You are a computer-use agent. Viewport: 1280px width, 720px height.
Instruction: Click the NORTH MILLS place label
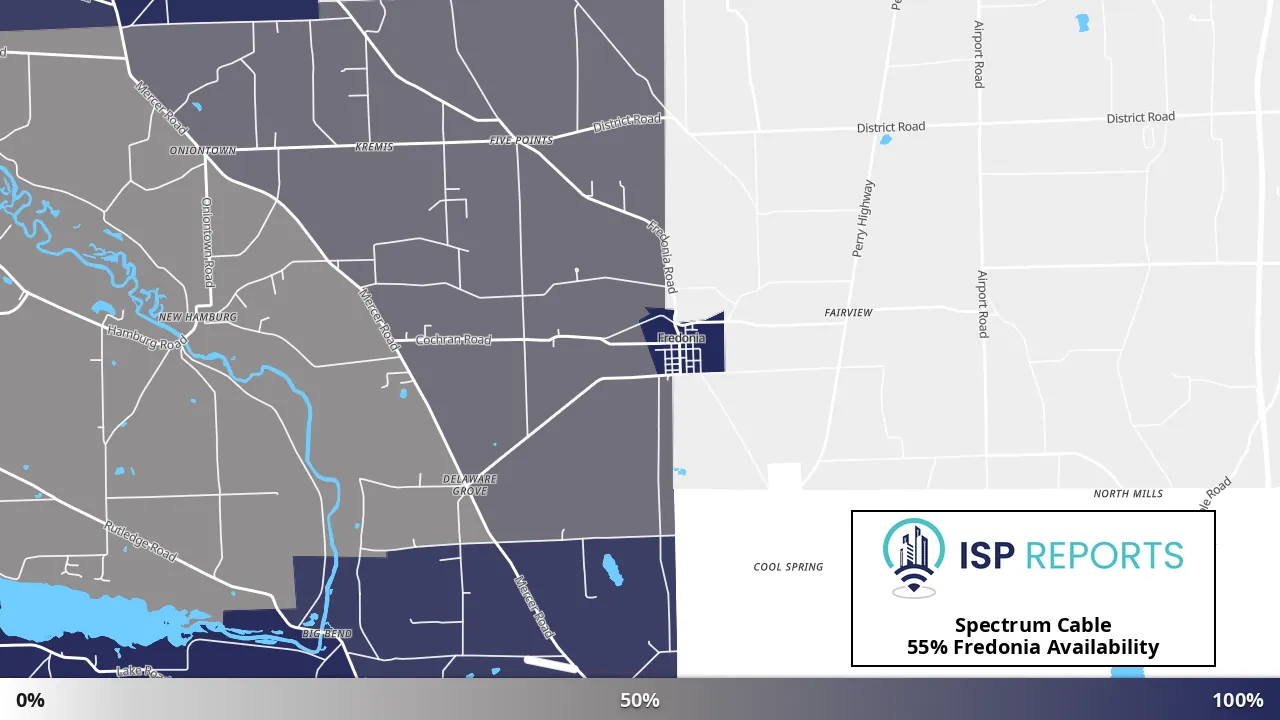[1128, 494]
